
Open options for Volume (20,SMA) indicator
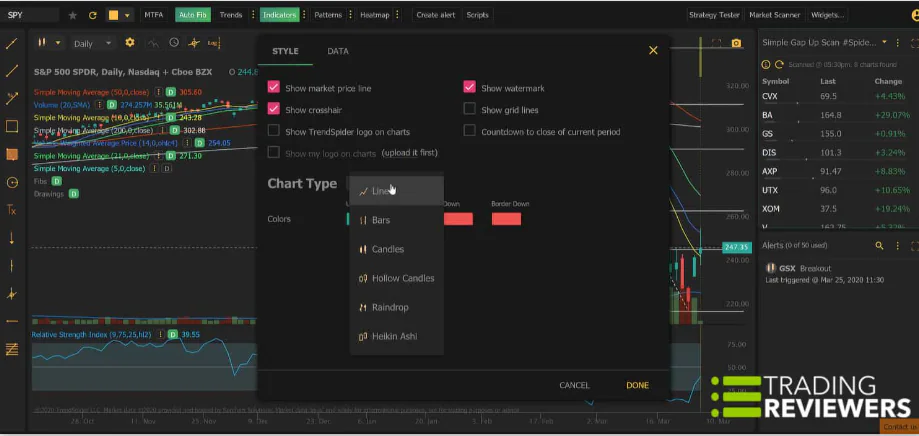(x=100, y=105)
